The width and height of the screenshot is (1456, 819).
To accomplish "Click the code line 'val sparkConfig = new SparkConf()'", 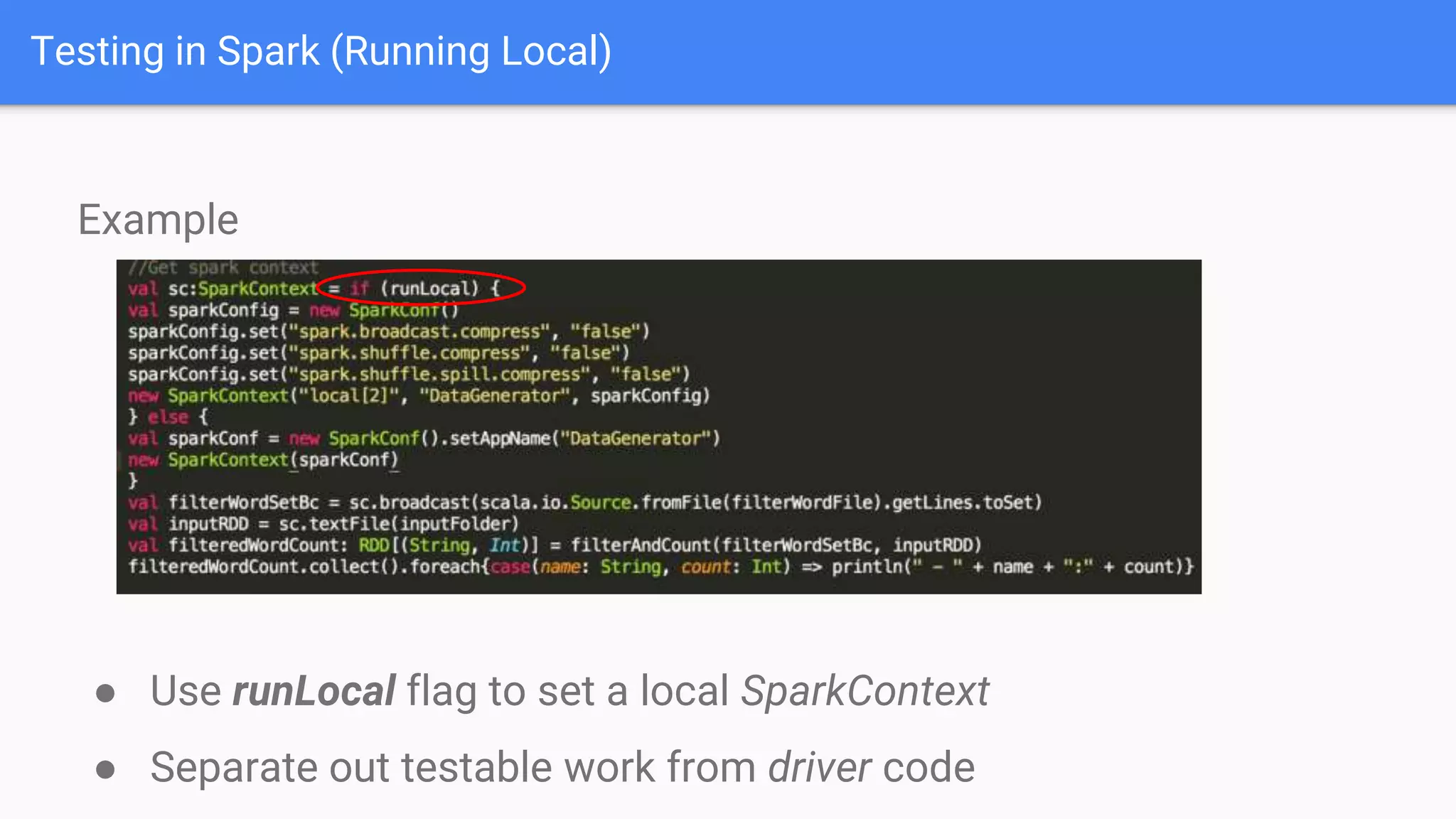I will [293, 310].
